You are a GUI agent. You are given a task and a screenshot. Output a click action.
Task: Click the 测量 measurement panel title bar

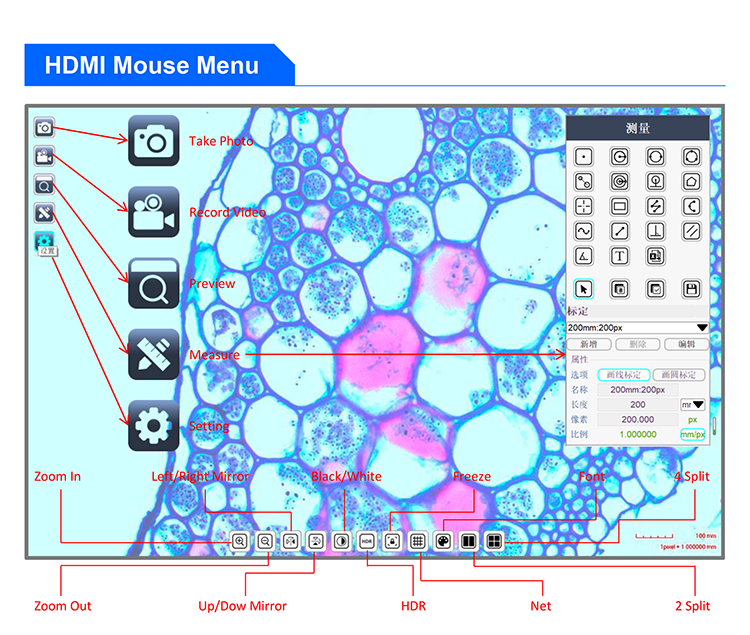(638, 128)
